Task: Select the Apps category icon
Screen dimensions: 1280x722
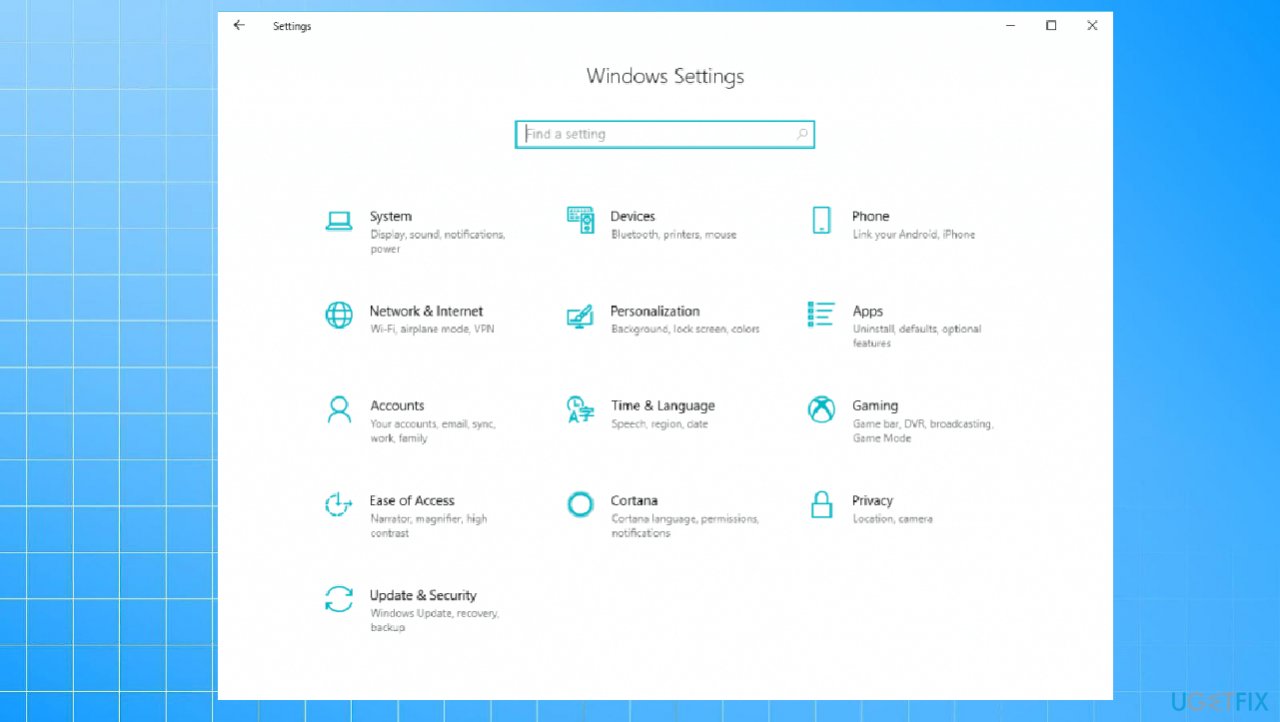Action: pyautogui.click(x=820, y=315)
